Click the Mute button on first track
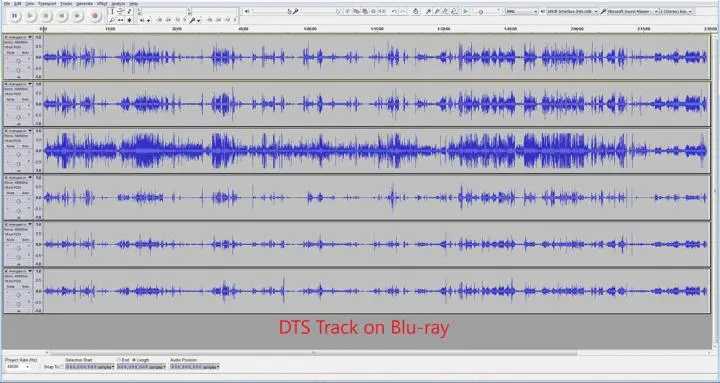 click(11, 52)
